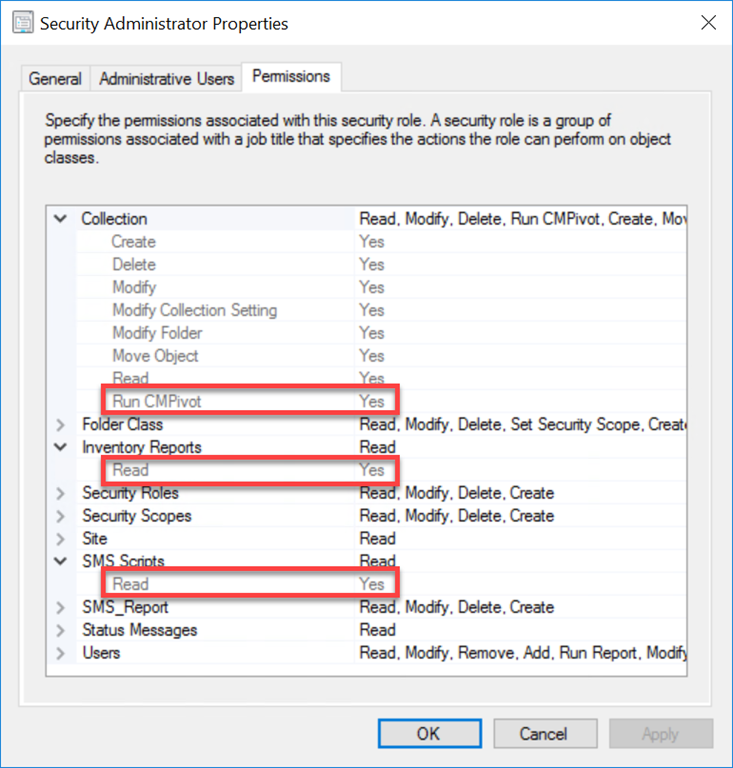The image size is (733, 768).
Task: Expand the Folder Class node
Action: (x=61, y=425)
